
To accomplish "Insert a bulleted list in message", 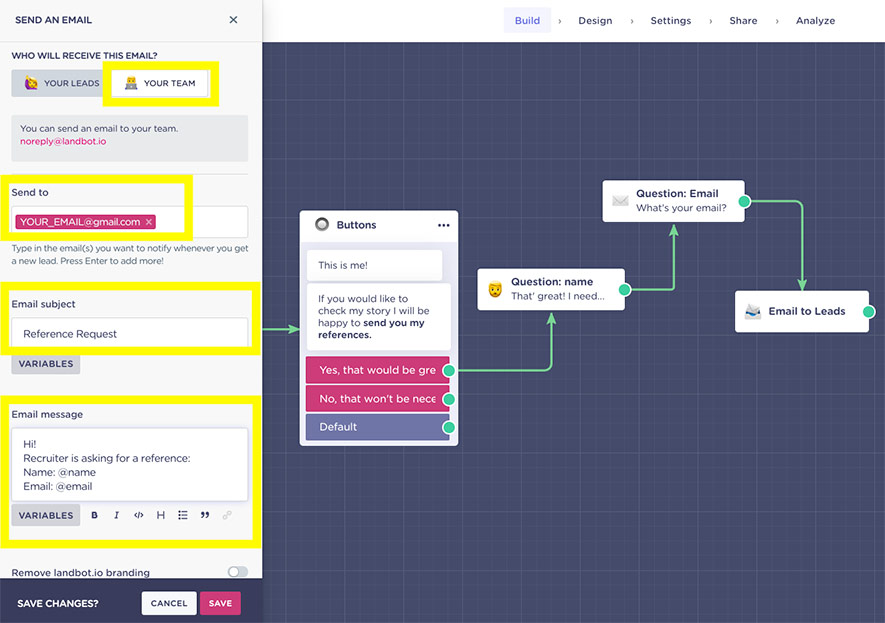I will (x=183, y=515).
